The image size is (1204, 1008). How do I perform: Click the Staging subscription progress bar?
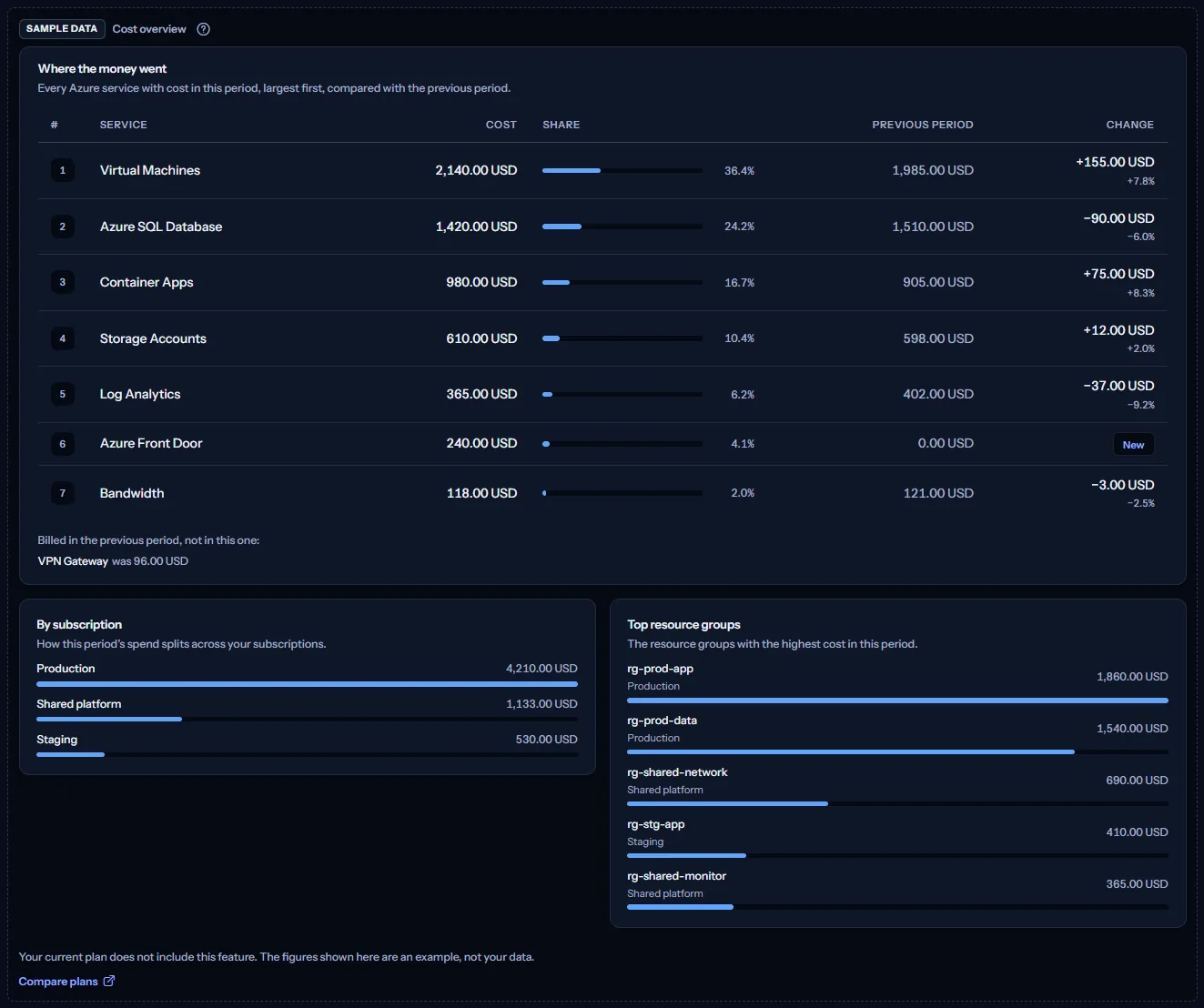click(307, 754)
